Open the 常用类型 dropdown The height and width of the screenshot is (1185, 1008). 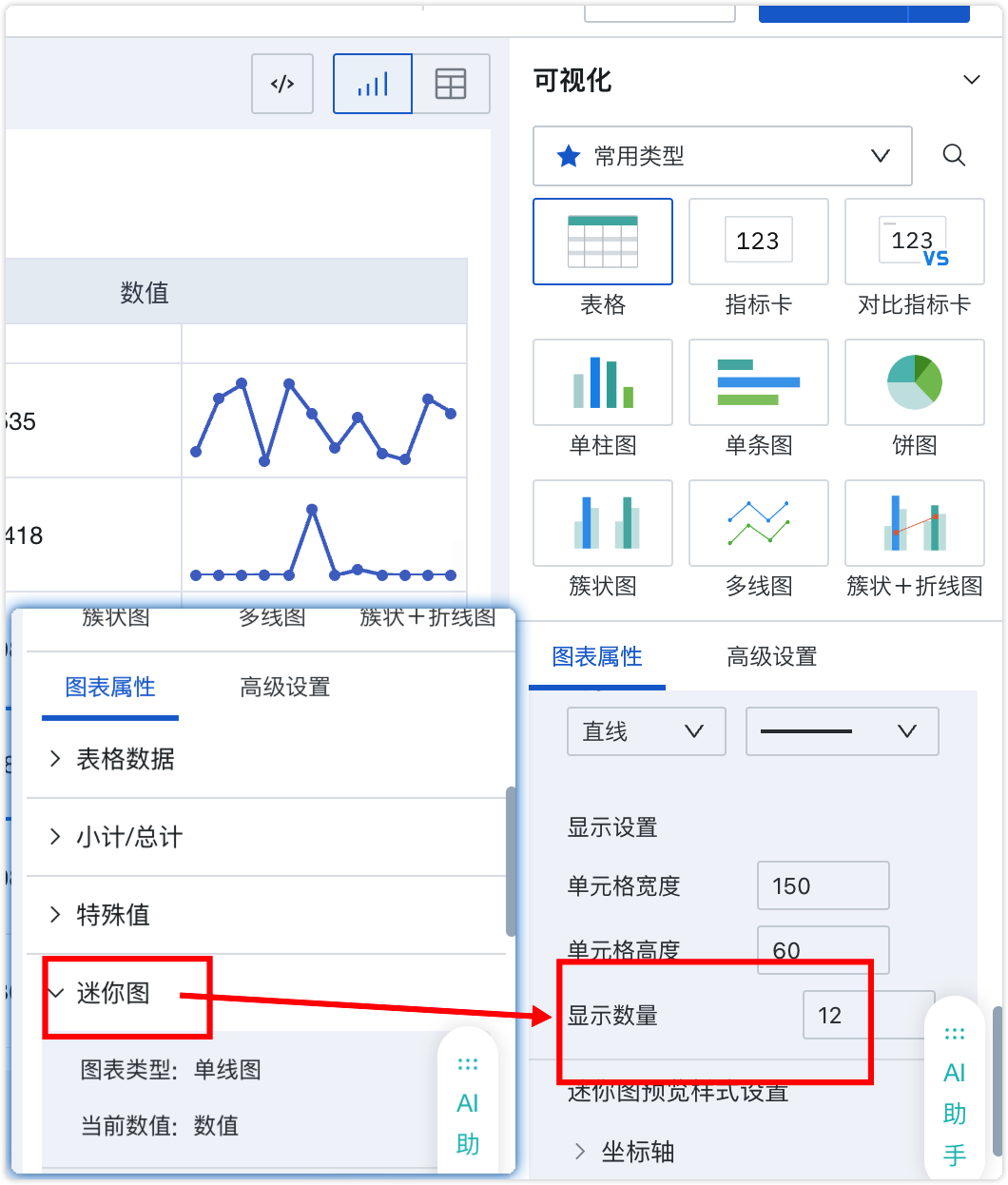click(723, 156)
